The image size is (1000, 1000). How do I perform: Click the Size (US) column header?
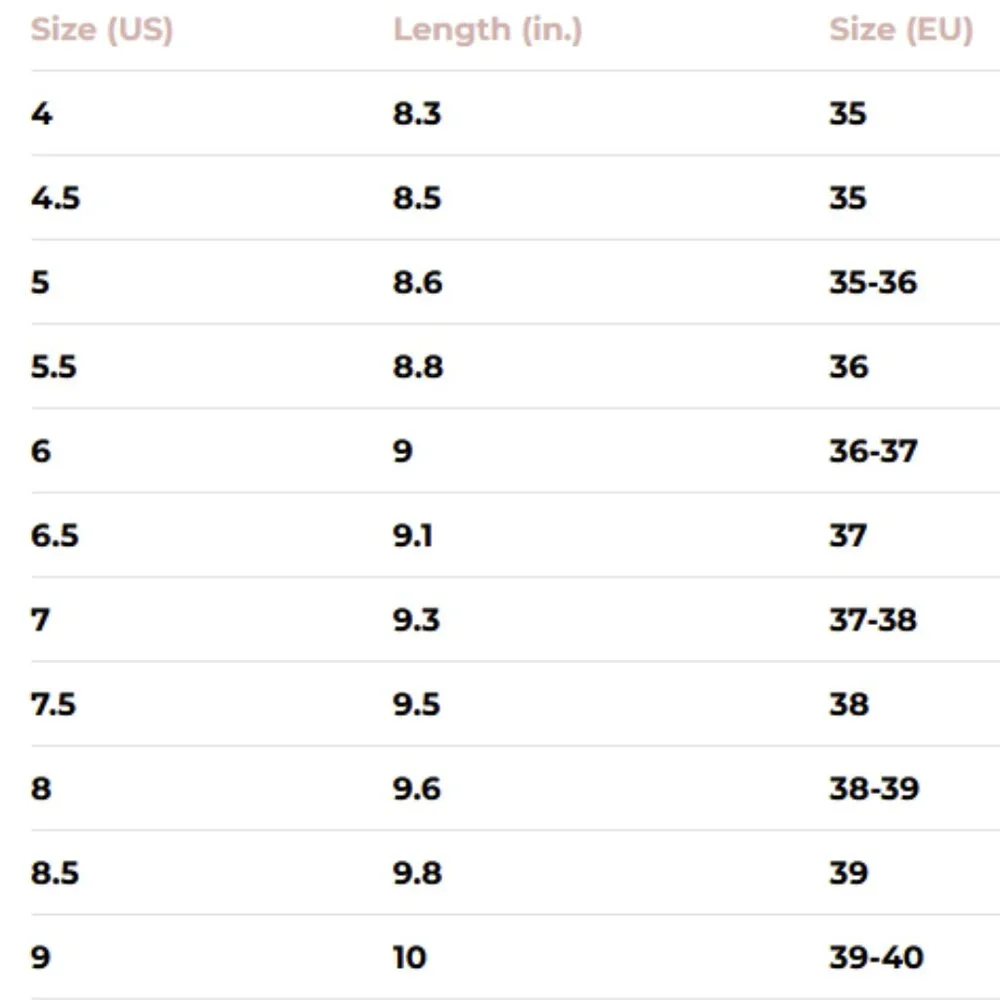tap(102, 30)
